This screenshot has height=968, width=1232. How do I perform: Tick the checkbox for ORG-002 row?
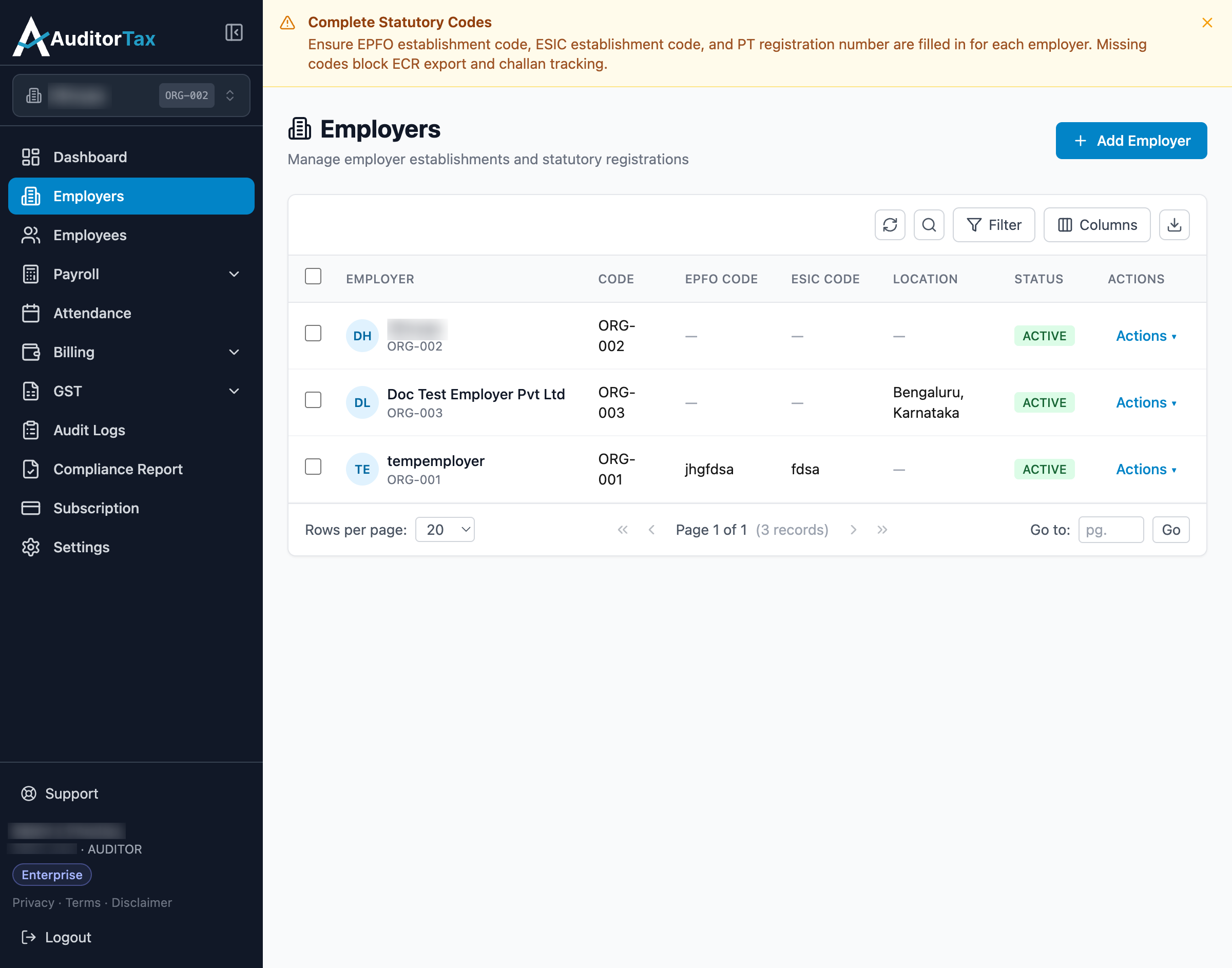coord(313,333)
